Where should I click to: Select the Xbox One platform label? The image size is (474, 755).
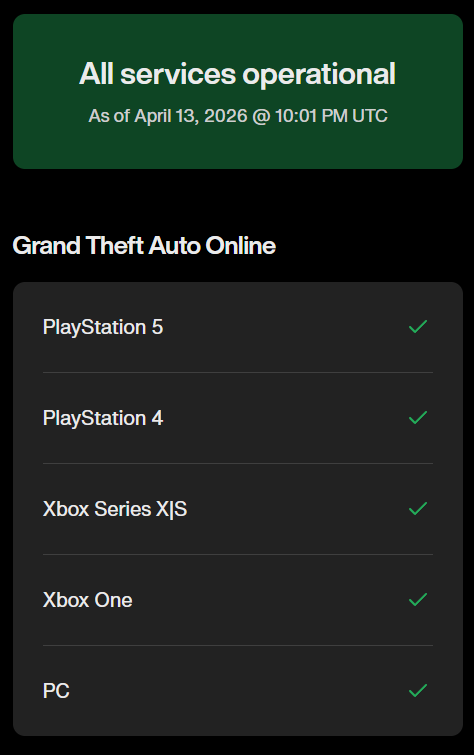88,600
